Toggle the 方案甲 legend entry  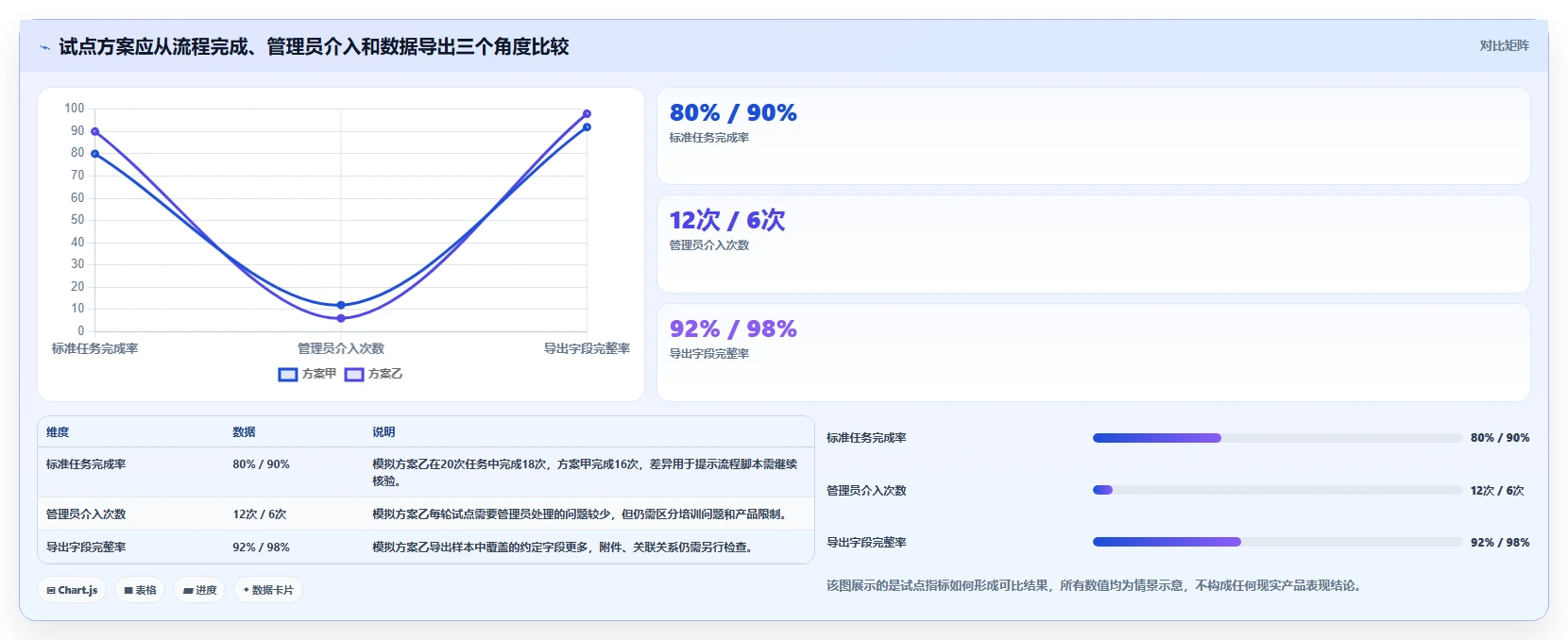pyautogui.click(x=308, y=374)
